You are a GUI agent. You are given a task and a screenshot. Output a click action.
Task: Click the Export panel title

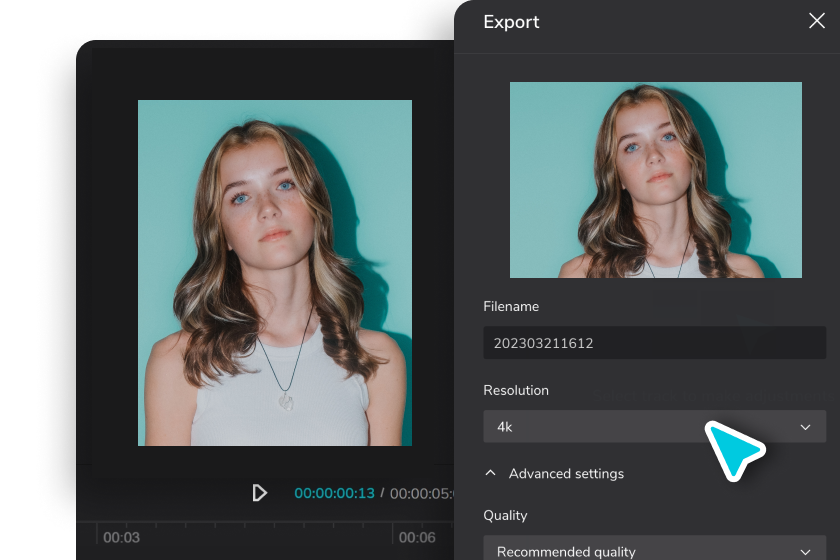click(x=511, y=22)
